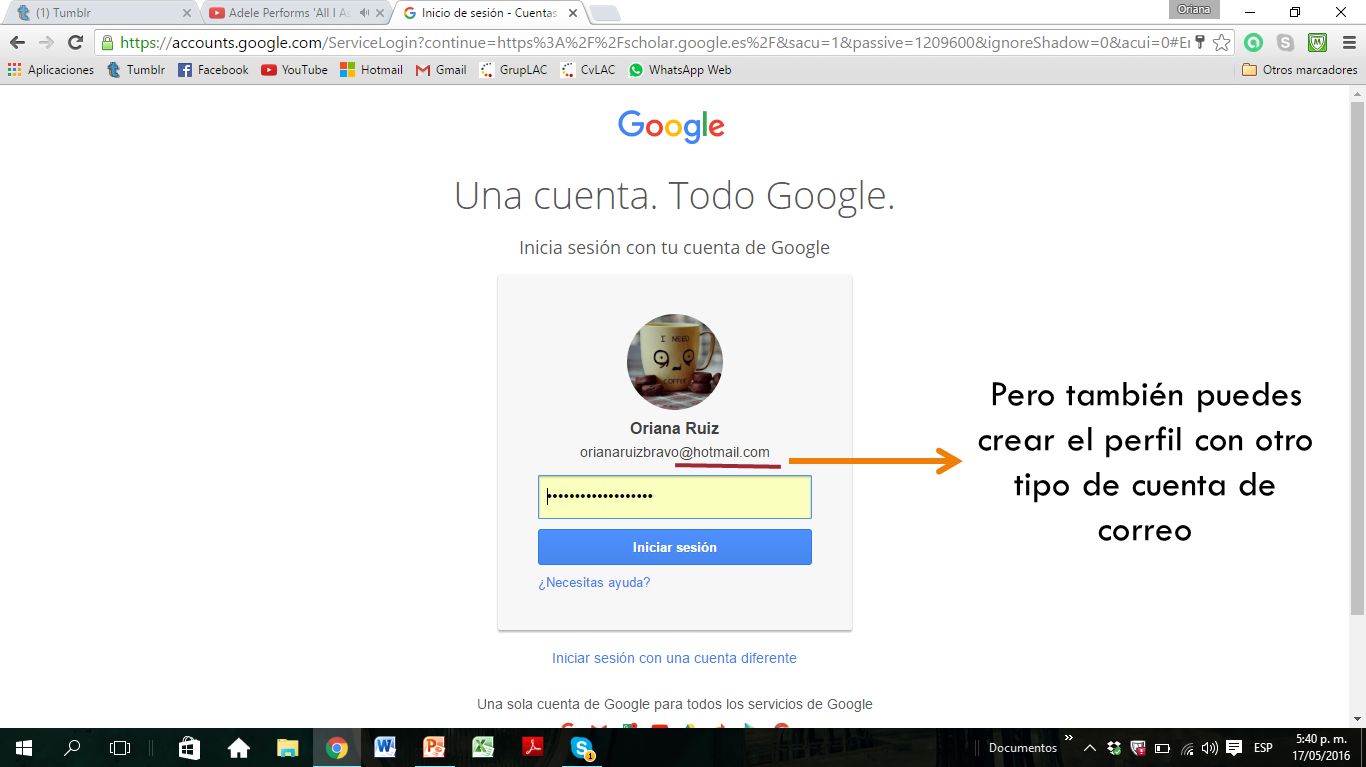The height and width of the screenshot is (767, 1366).
Task: Open the ¿Necesitas ayuda? link
Action: (x=594, y=582)
